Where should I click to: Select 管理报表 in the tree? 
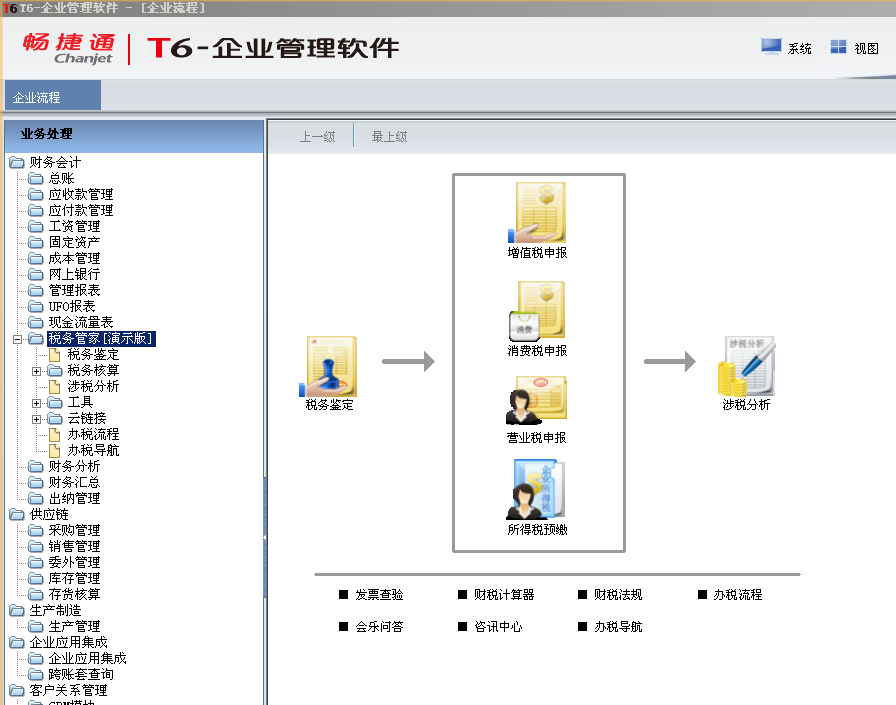pyautogui.click(x=74, y=291)
